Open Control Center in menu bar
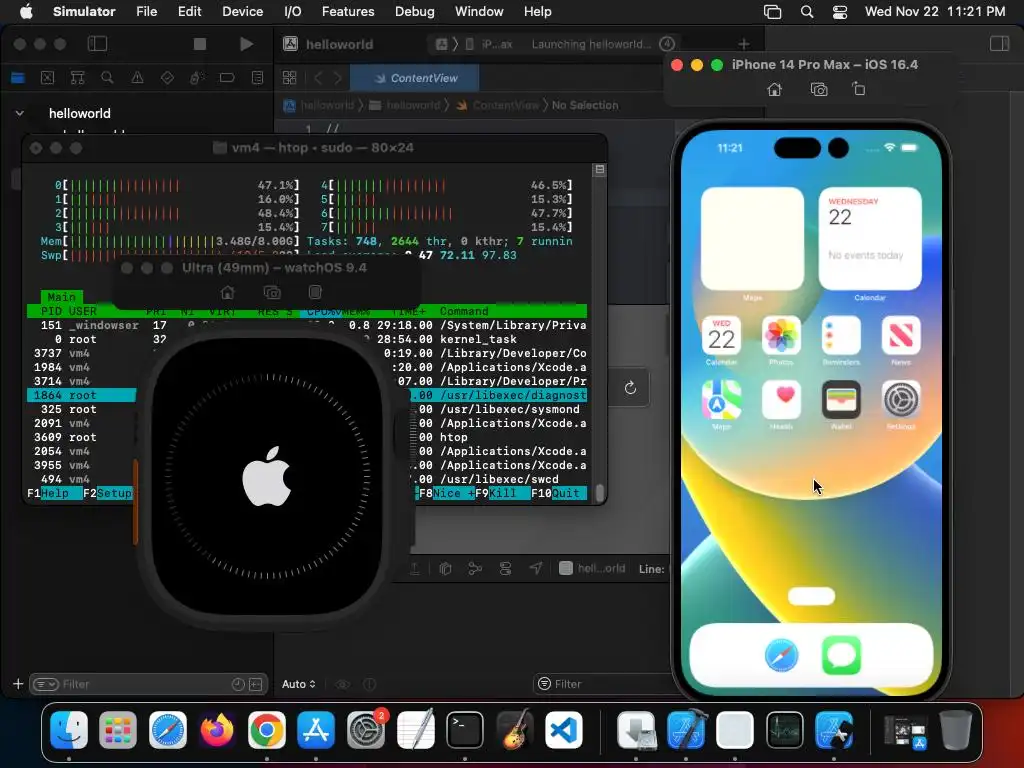This screenshot has height=768, width=1024. pyautogui.click(x=840, y=11)
